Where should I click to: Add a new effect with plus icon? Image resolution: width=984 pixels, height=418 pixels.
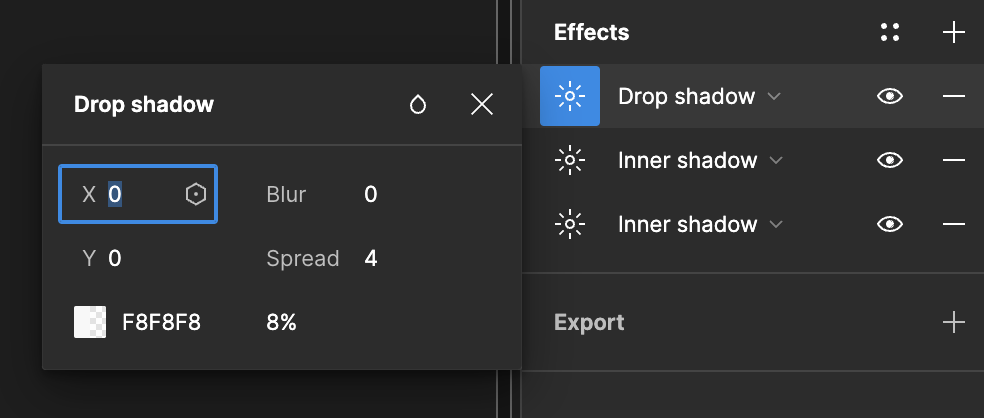954,33
